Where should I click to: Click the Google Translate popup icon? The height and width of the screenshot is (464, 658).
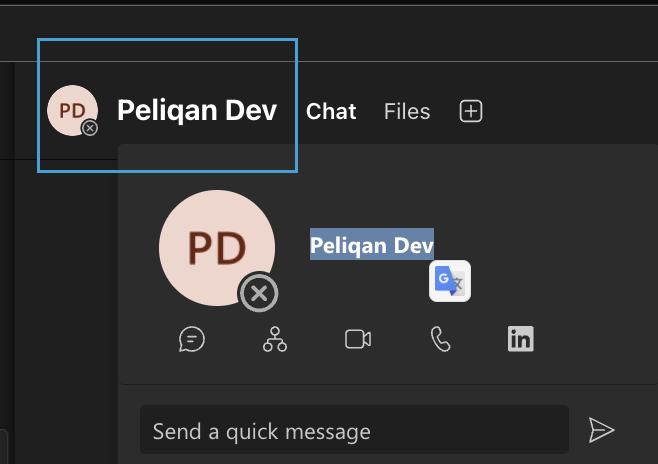pos(450,281)
